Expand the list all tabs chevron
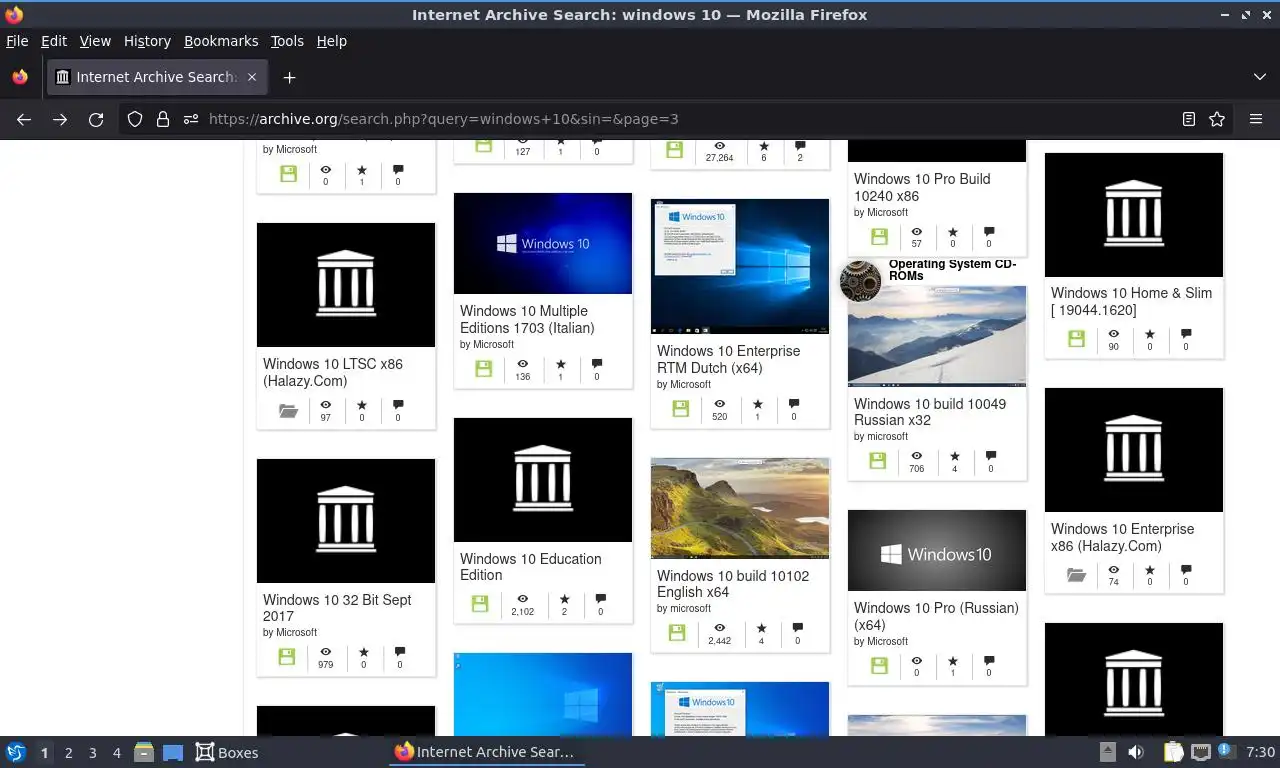Image resolution: width=1280 pixels, height=768 pixels. coord(1260,77)
